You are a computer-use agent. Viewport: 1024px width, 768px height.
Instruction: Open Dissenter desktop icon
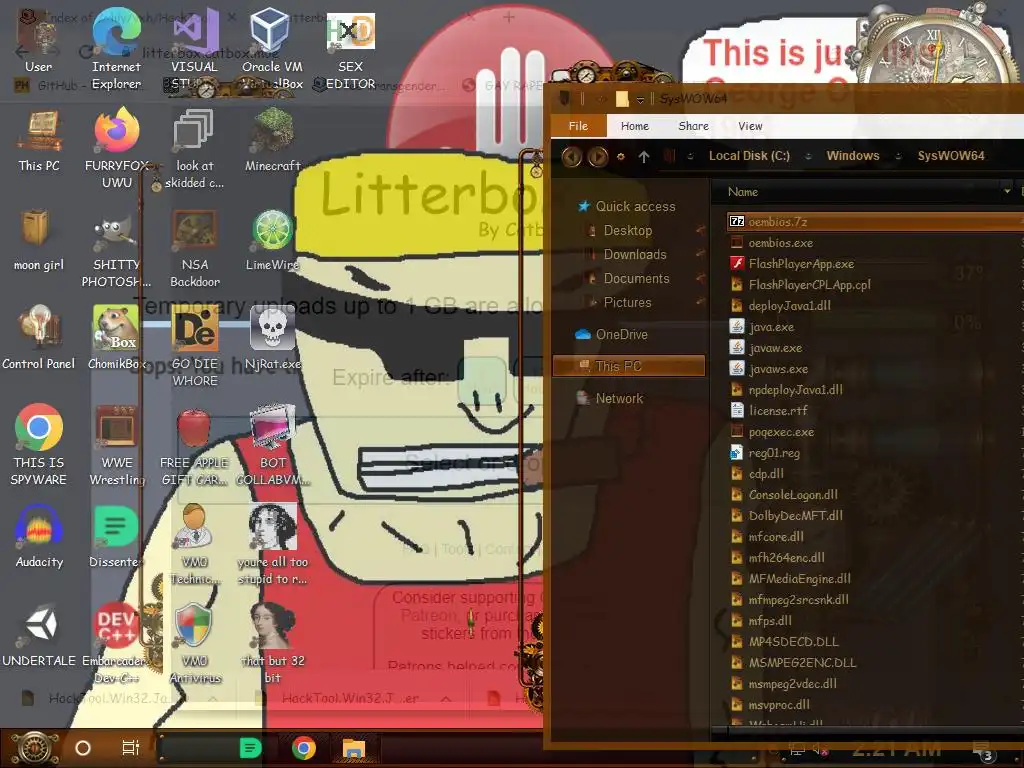(x=116, y=537)
